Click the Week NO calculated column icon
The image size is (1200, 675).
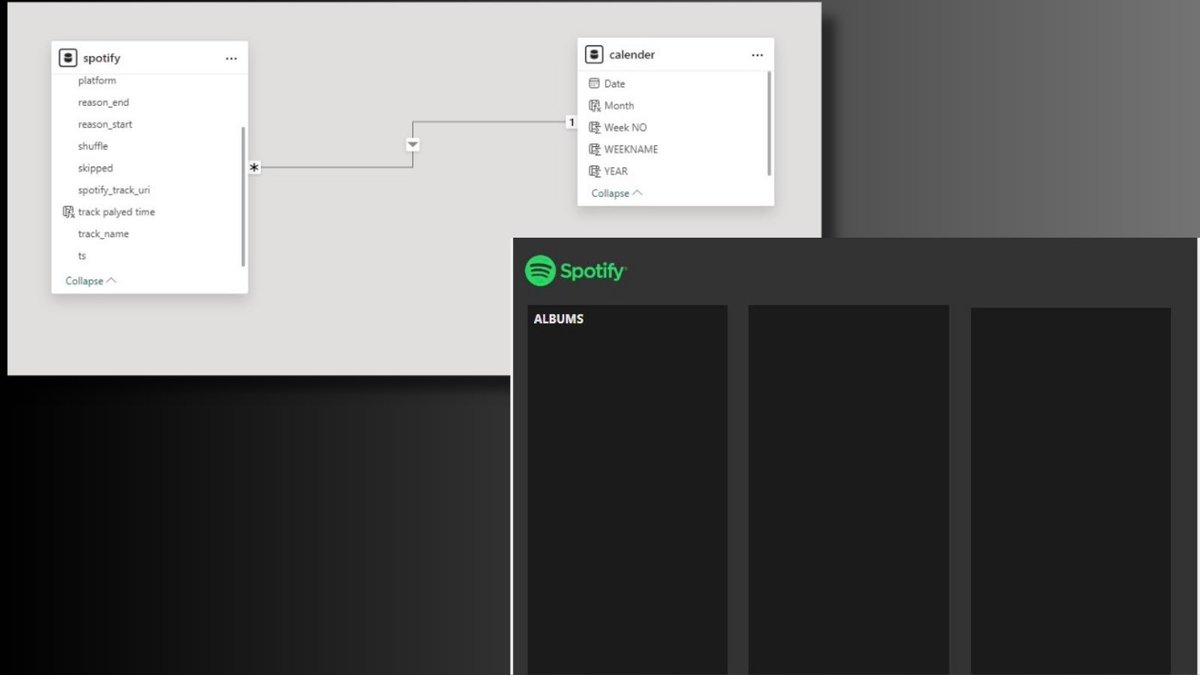(594, 127)
